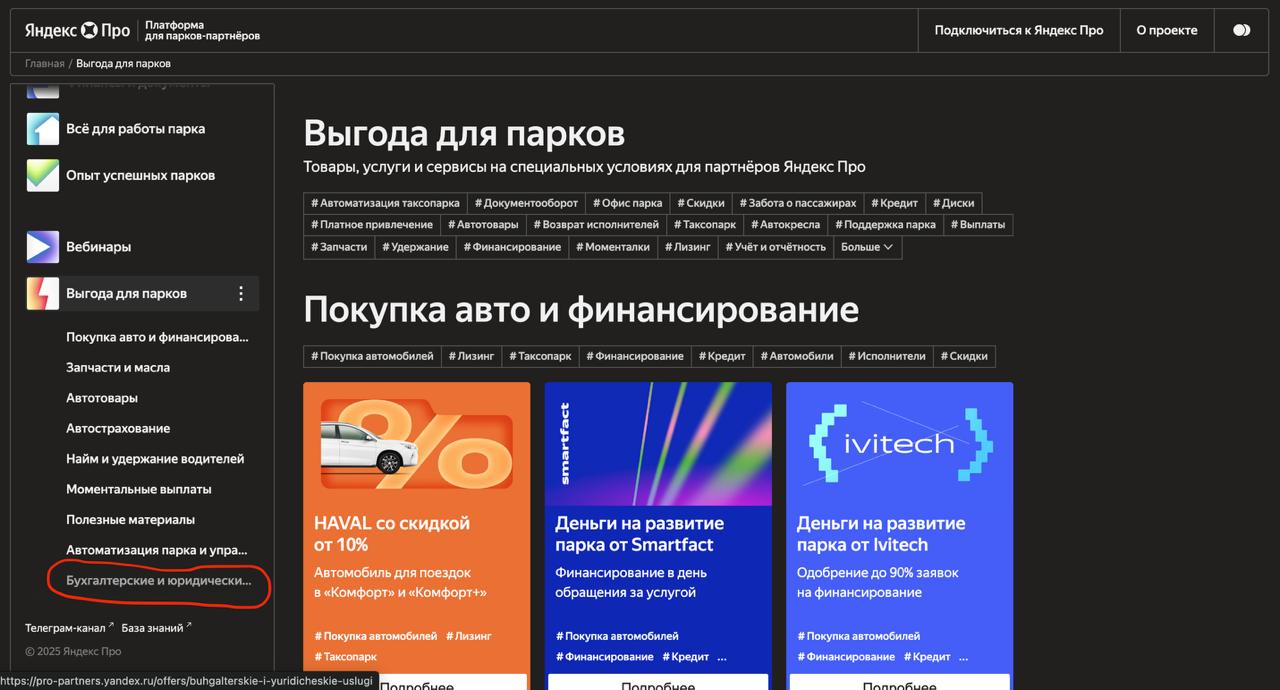Open the house icon for Всё для работы парка
Image resolution: width=1280 pixels, height=690 pixels.
tap(43, 129)
